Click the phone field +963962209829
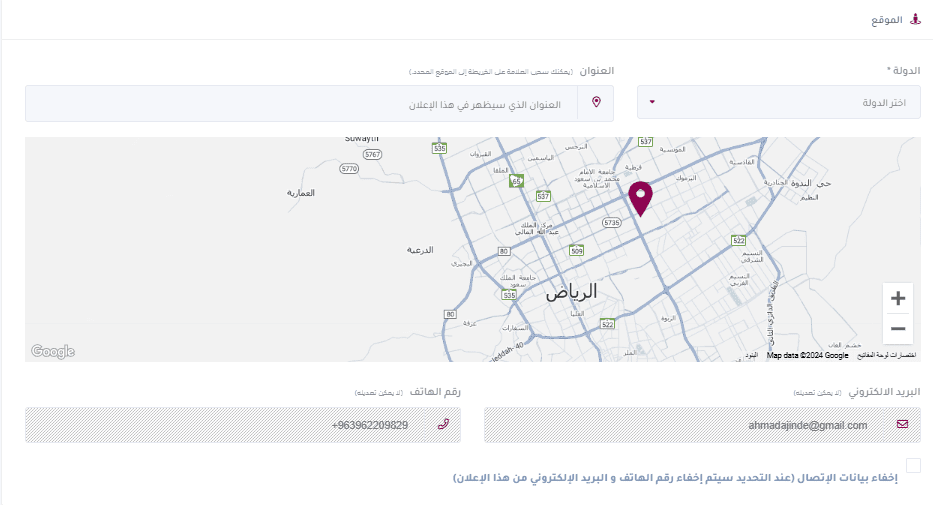Screen dimensions: 933x505 click(x=243, y=425)
